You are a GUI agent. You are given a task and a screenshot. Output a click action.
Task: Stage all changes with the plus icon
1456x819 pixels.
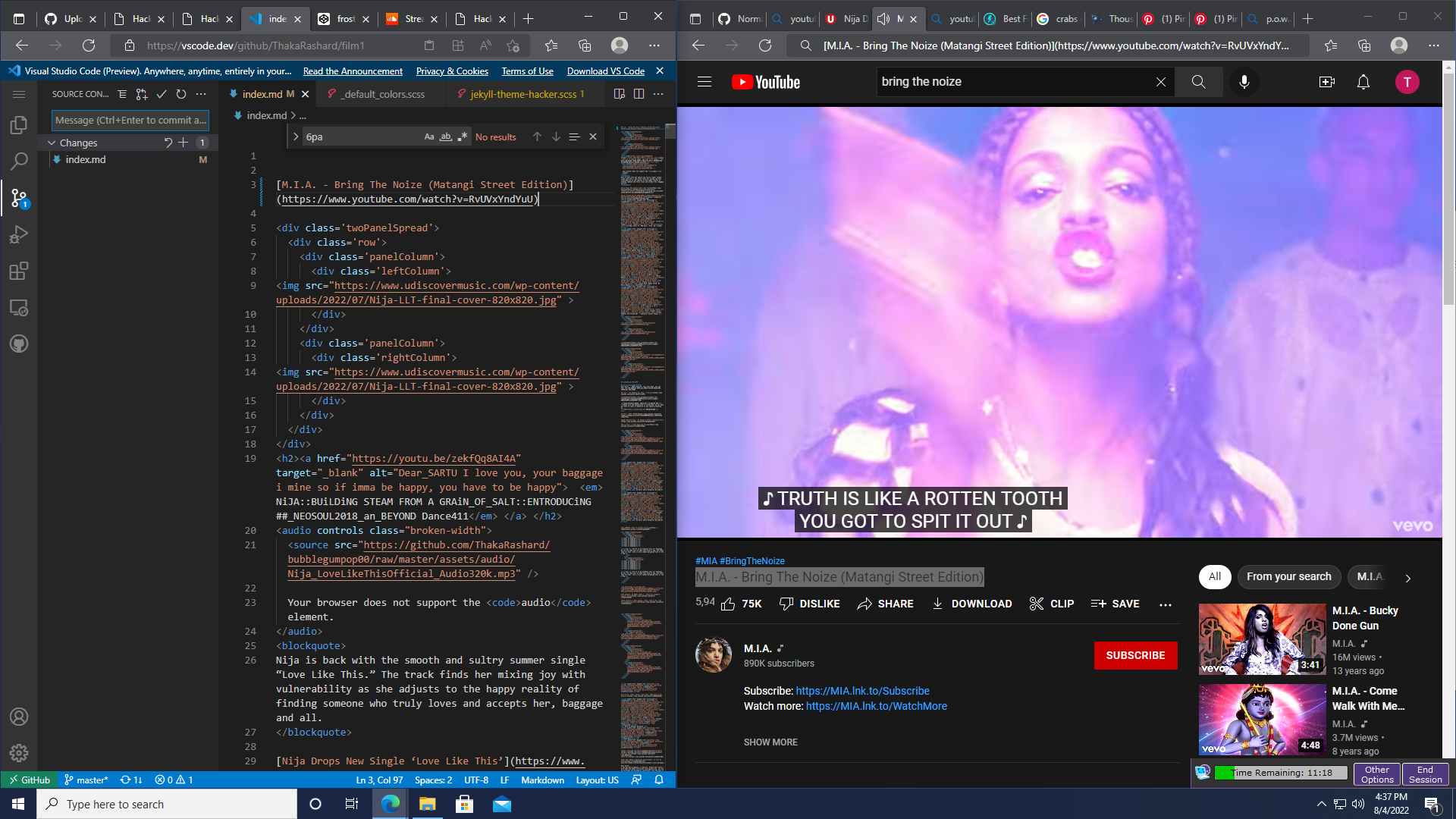tap(184, 143)
